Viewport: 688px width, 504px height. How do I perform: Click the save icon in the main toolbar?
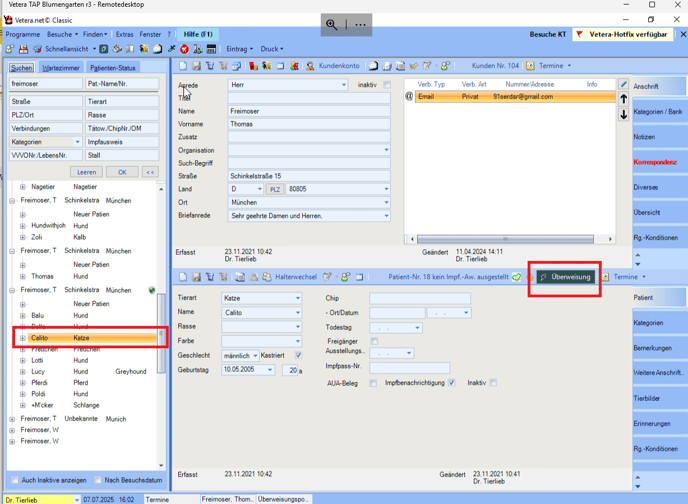(23, 49)
